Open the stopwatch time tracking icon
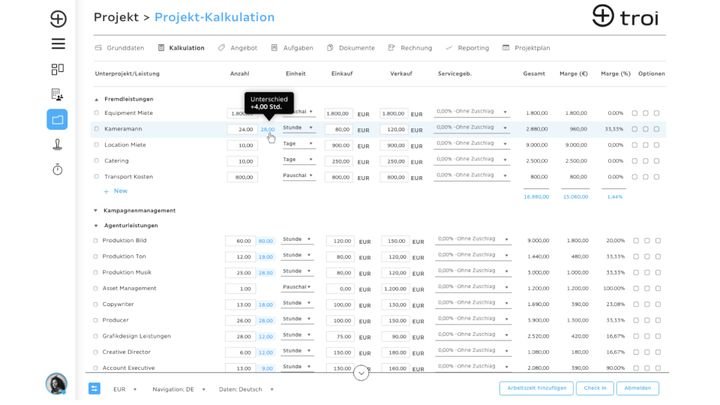 tap(57, 169)
